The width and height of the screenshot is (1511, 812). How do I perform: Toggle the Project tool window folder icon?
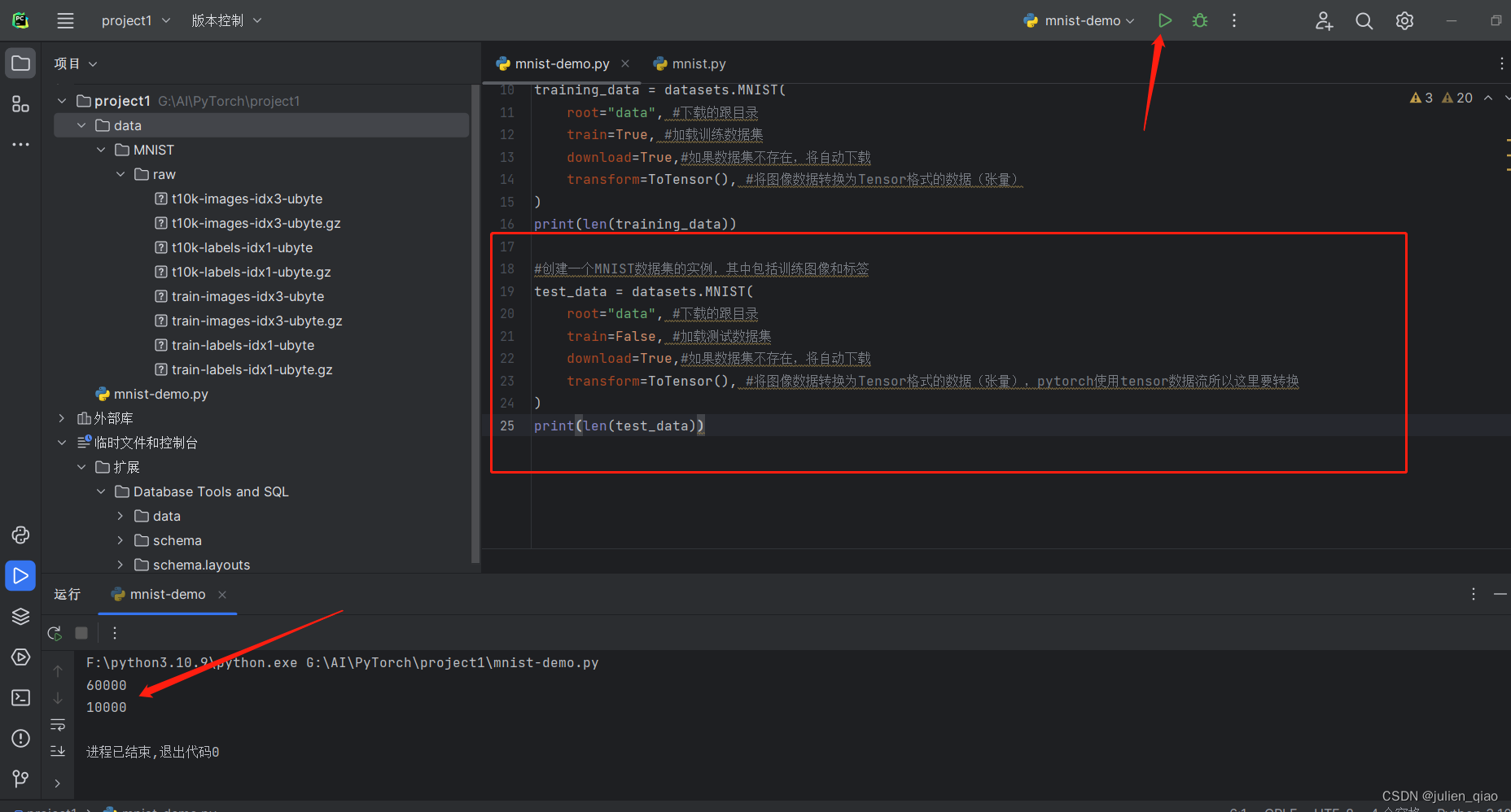click(x=20, y=63)
